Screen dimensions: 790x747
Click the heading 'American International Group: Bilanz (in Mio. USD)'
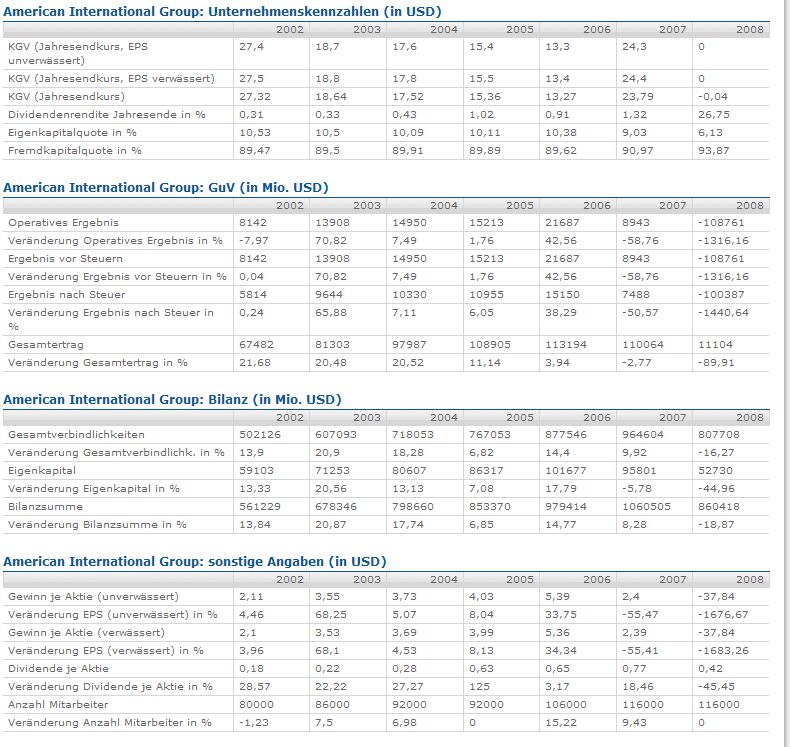point(172,400)
